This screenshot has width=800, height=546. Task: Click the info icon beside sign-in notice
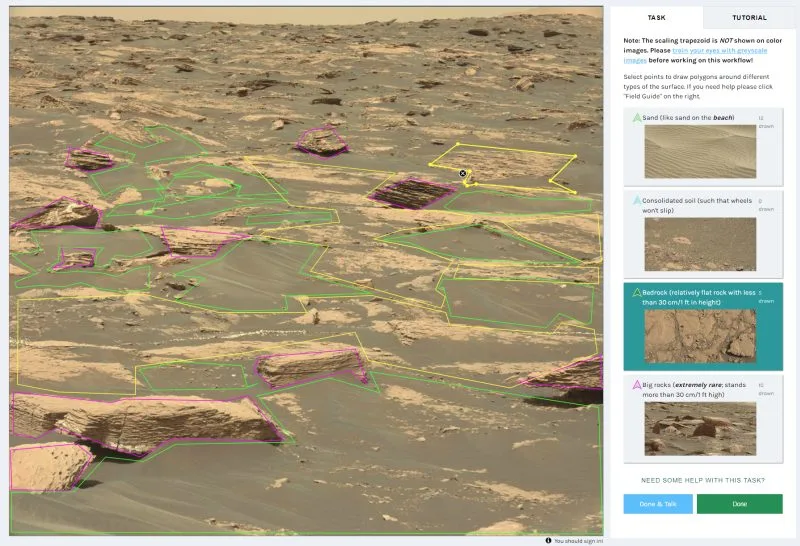pyautogui.click(x=549, y=541)
